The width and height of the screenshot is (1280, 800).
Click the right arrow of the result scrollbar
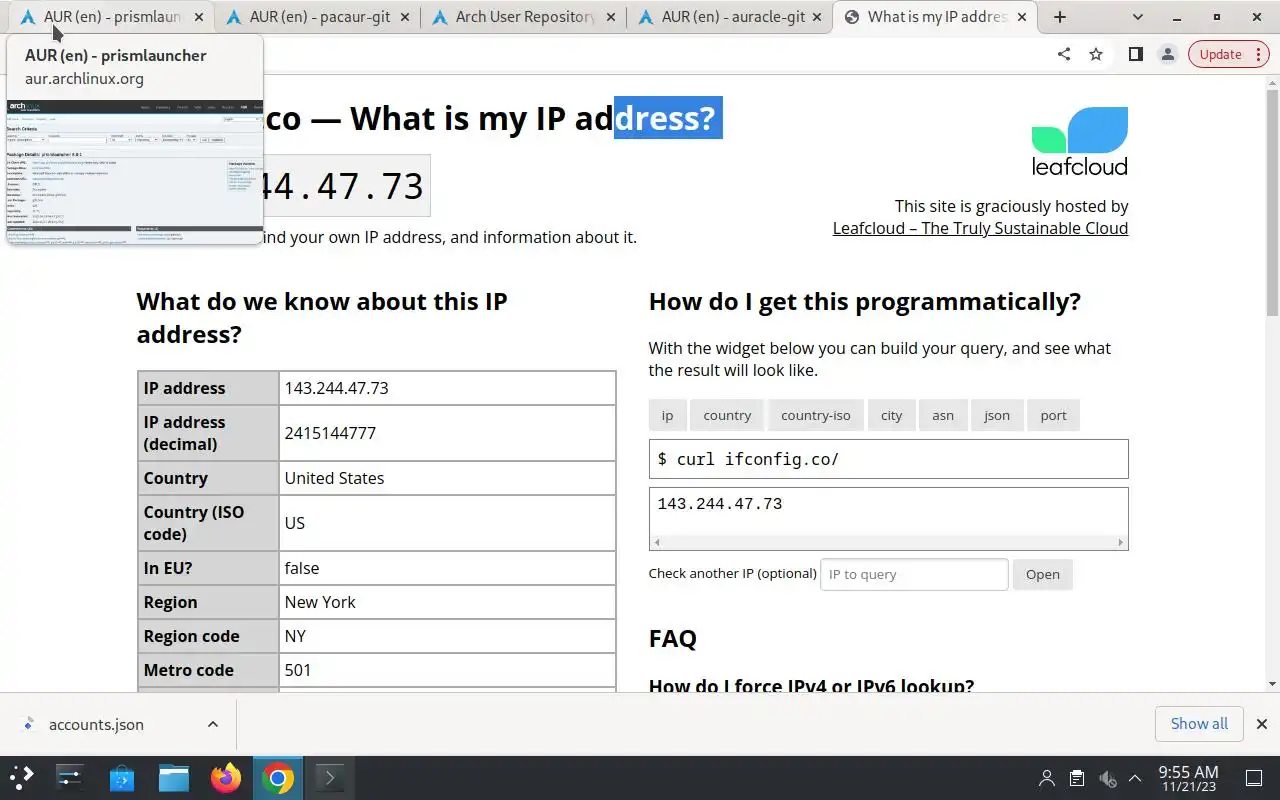point(1121,543)
